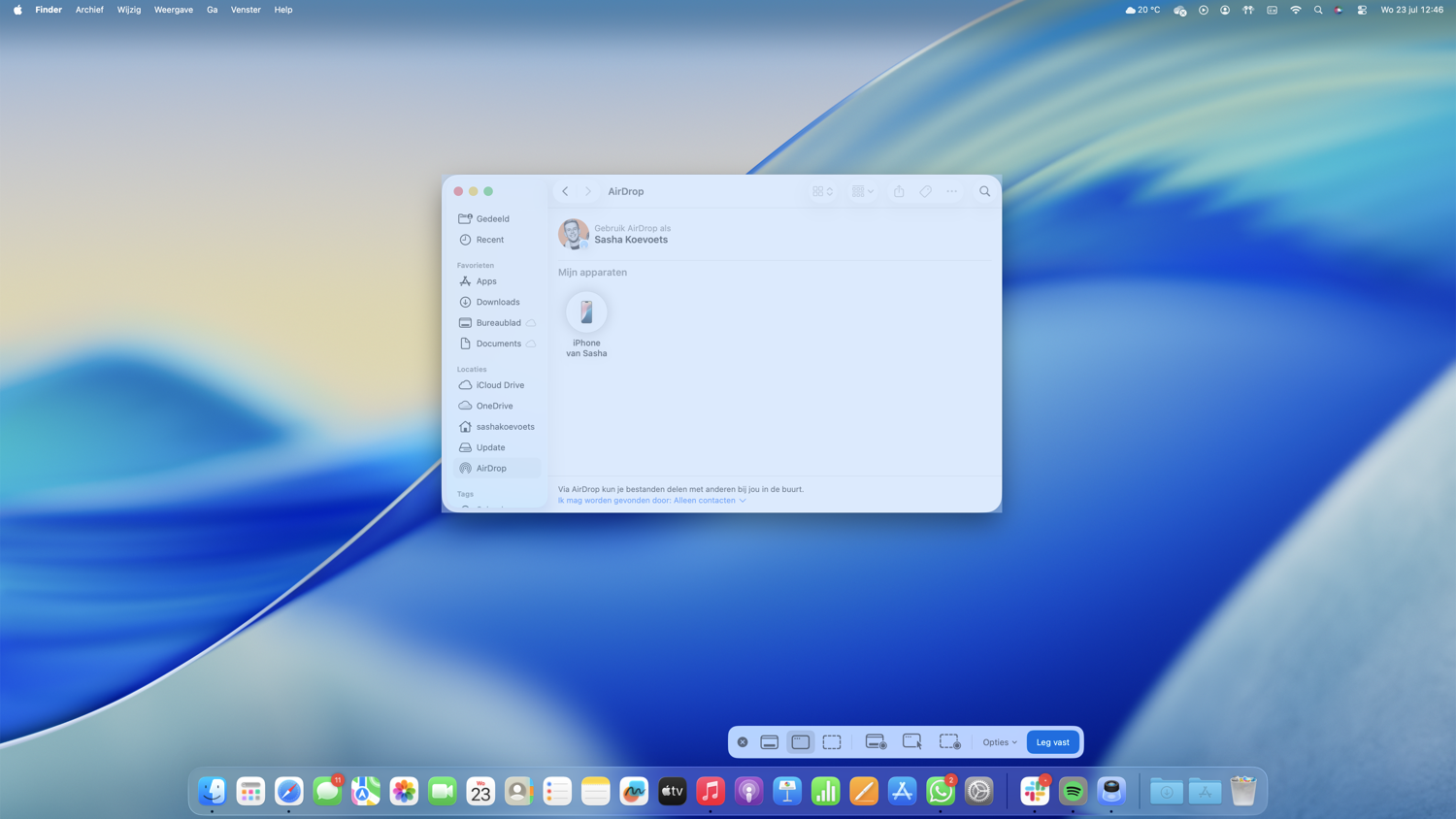Open Documents in the sidebar
Viewport: 1456px width, 819px height.
click(497, 344)
